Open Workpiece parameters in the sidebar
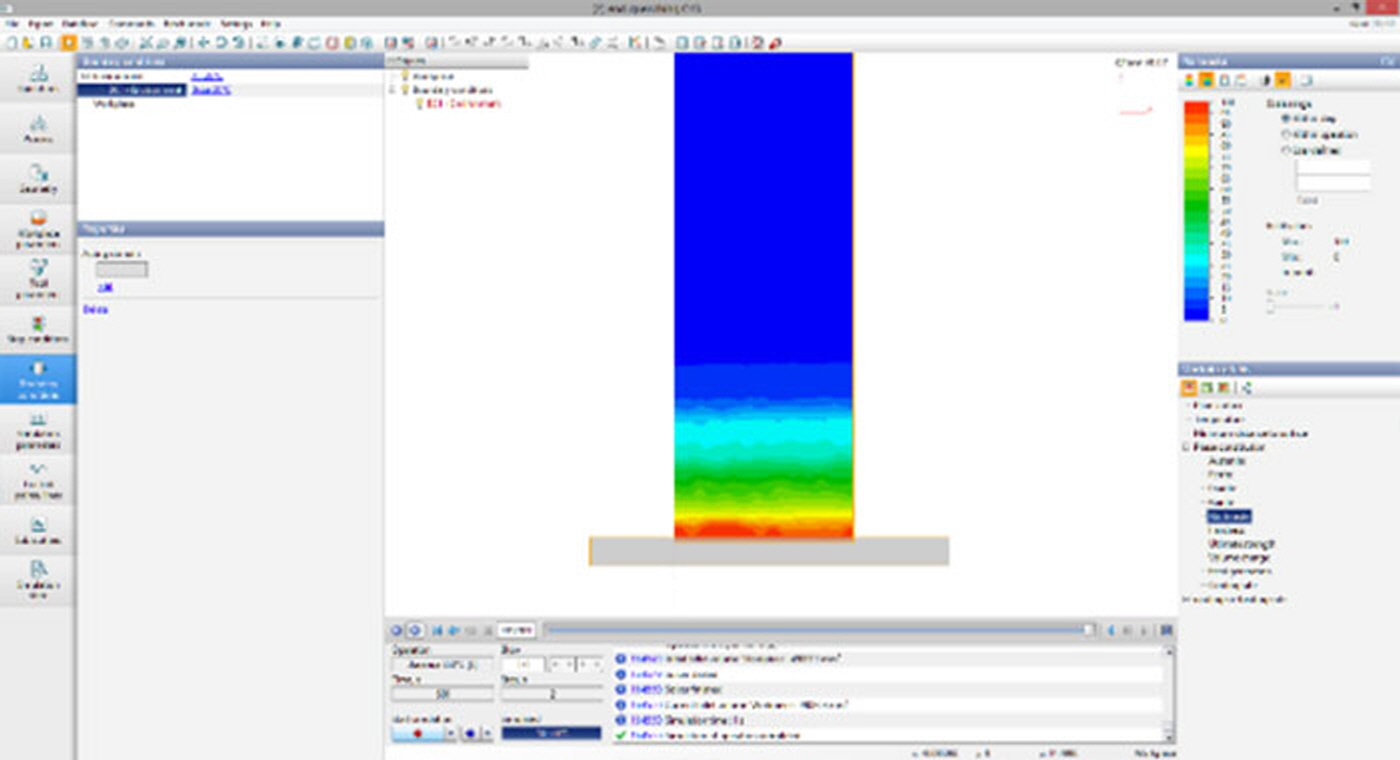The image size is (1400, 760). [x=38, y=229]
